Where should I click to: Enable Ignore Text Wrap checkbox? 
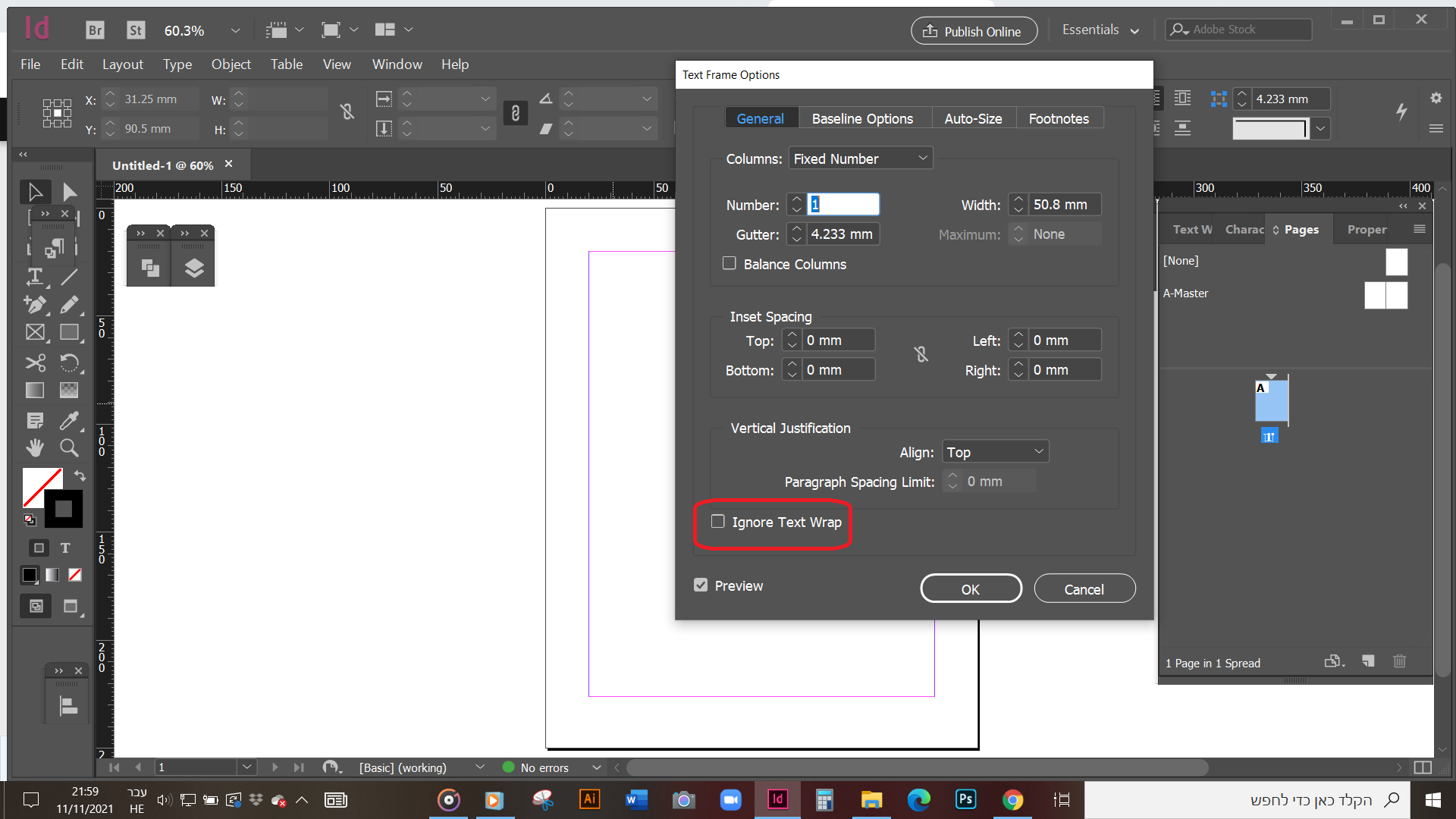coord(717,522)
